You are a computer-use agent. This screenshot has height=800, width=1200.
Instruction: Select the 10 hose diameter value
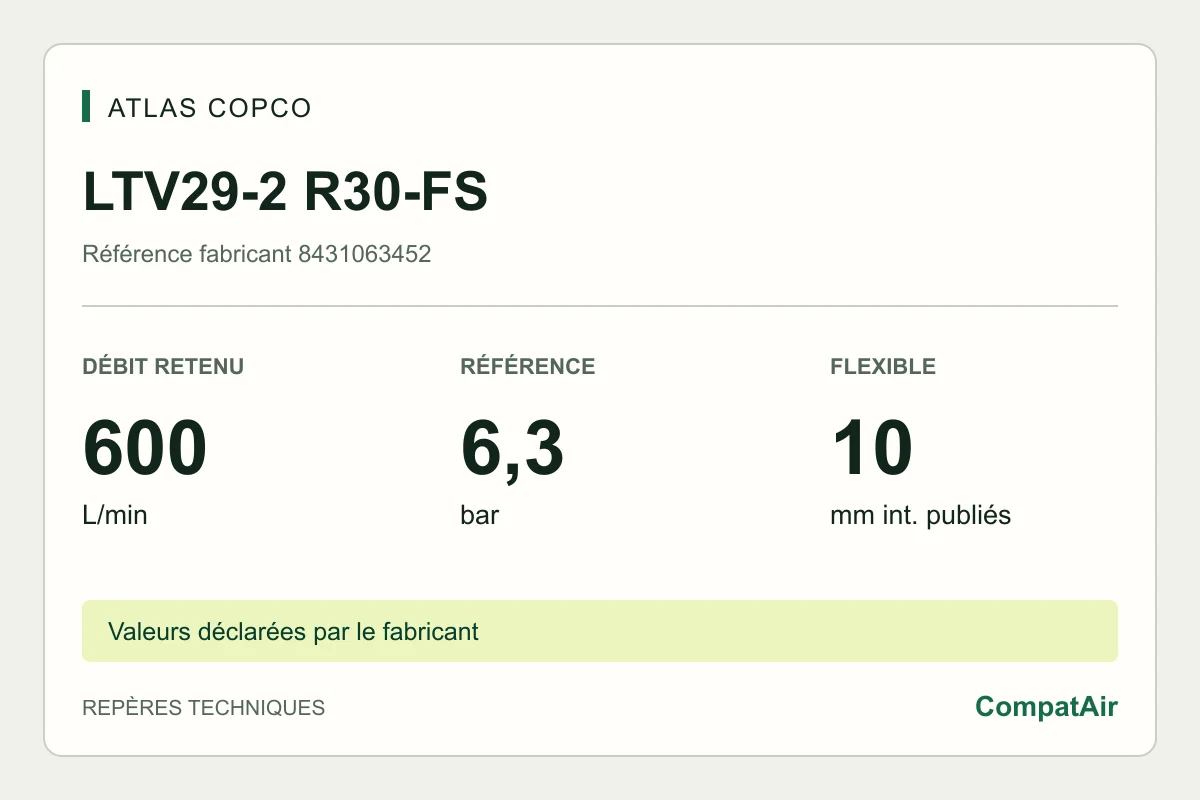[x=871, y=449]
